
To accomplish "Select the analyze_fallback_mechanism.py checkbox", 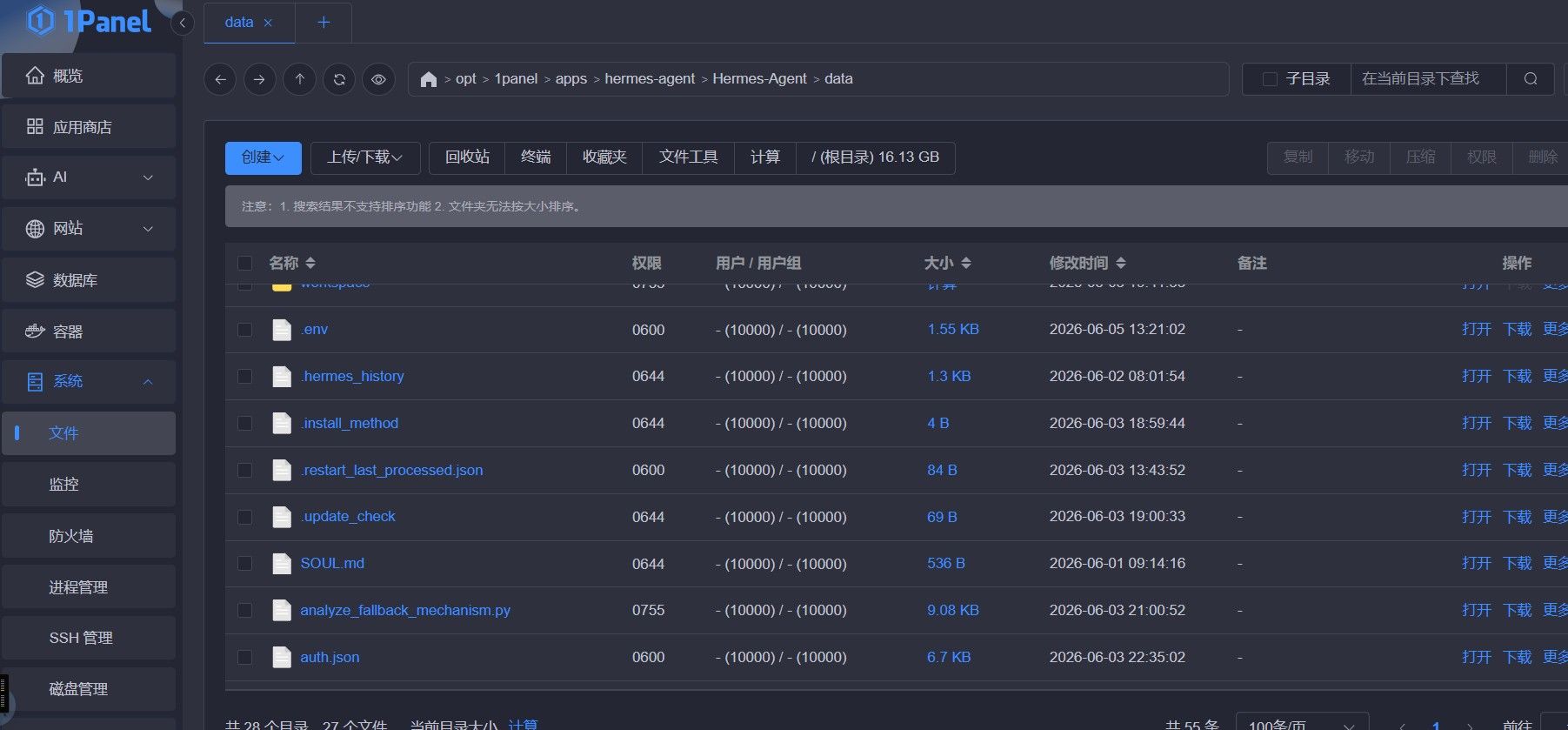I will (245, 611).
